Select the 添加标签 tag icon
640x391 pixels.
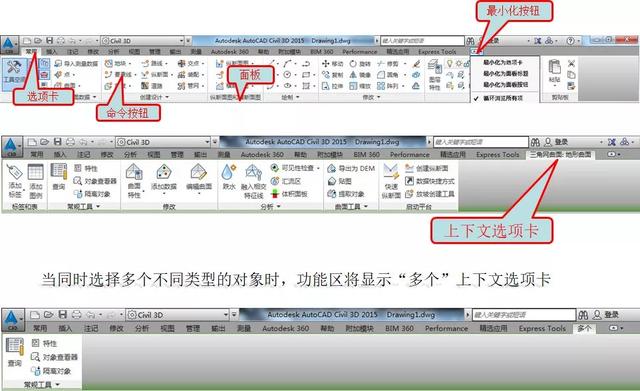[x=15, y=172]
